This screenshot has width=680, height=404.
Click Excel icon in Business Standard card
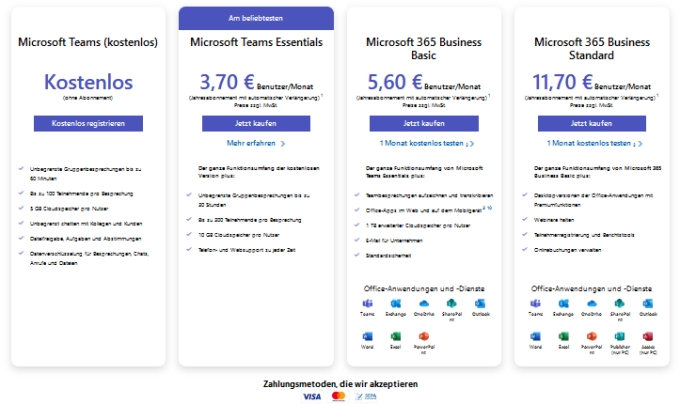click(x=563, y=336)
